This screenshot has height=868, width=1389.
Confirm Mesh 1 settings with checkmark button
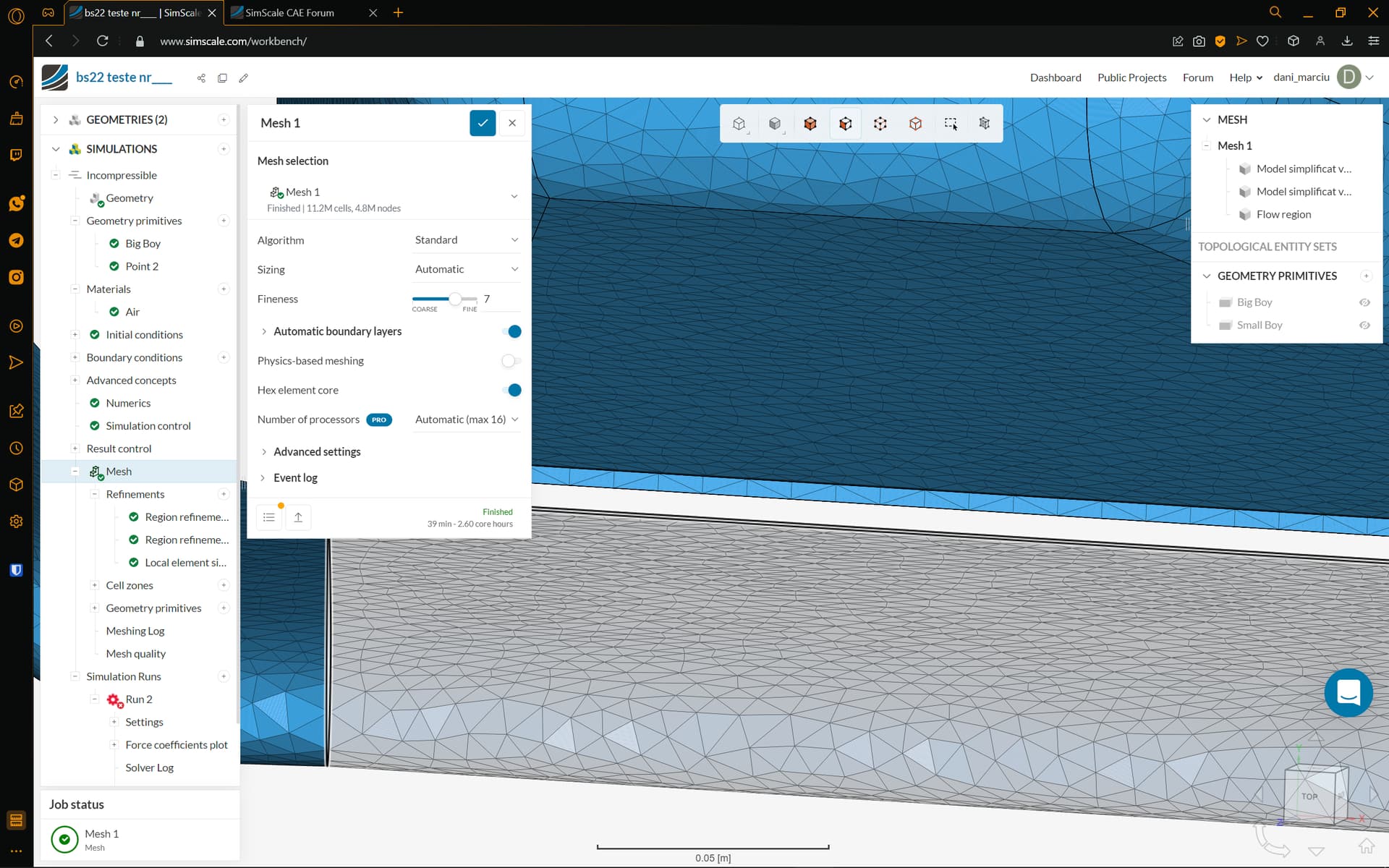click(482, 123)
